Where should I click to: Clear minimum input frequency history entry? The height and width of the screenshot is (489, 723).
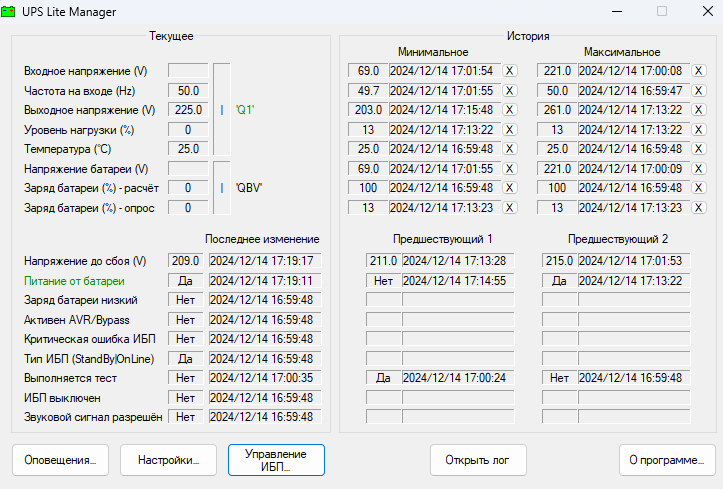click(510, 91)
